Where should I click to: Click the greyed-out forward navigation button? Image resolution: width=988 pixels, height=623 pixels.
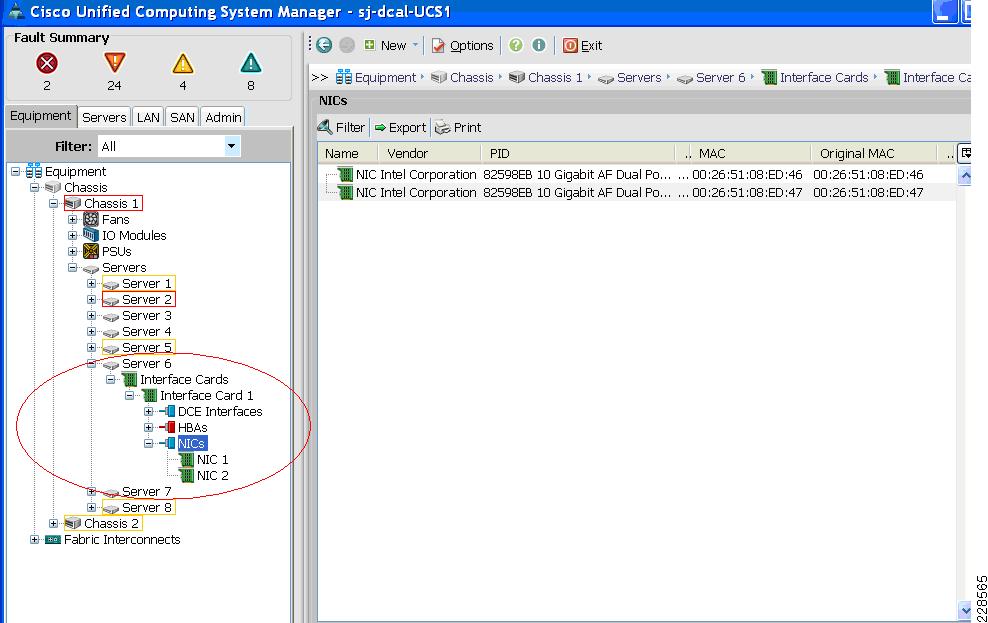click(347, 45)
